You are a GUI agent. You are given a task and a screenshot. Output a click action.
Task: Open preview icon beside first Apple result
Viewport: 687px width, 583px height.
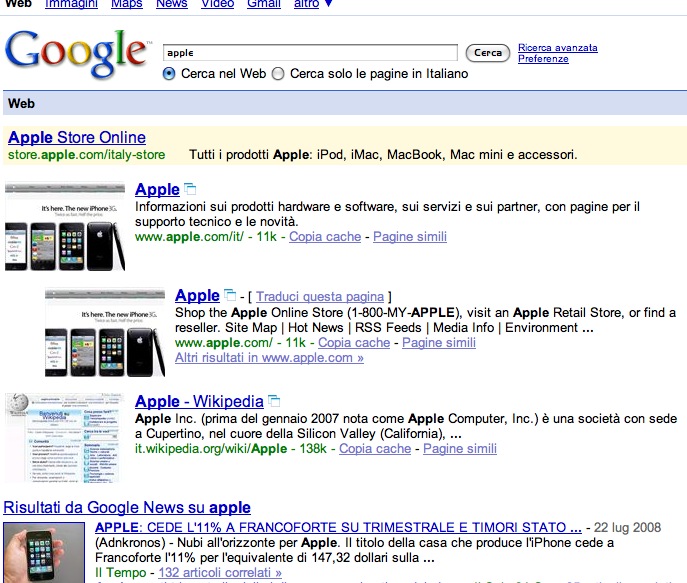click(x=190, y=189)
